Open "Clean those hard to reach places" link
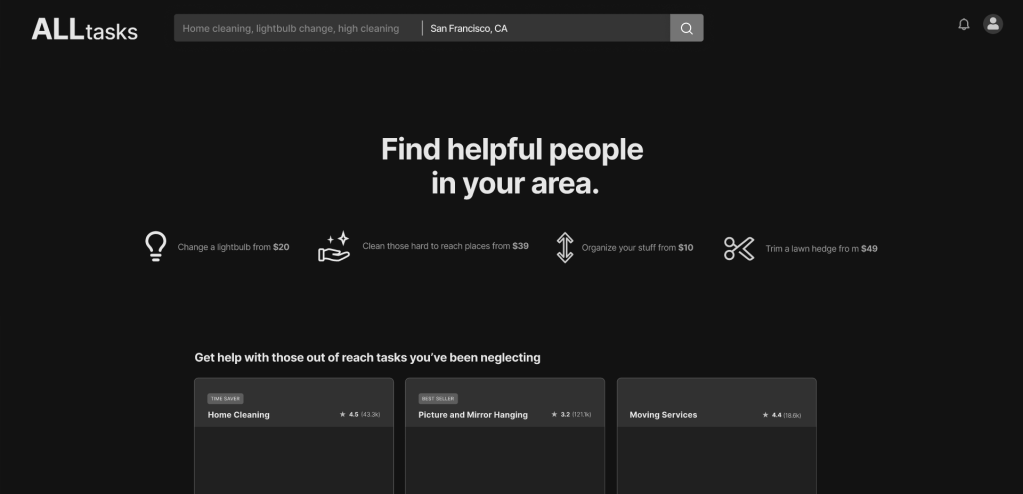 point(445,246)
